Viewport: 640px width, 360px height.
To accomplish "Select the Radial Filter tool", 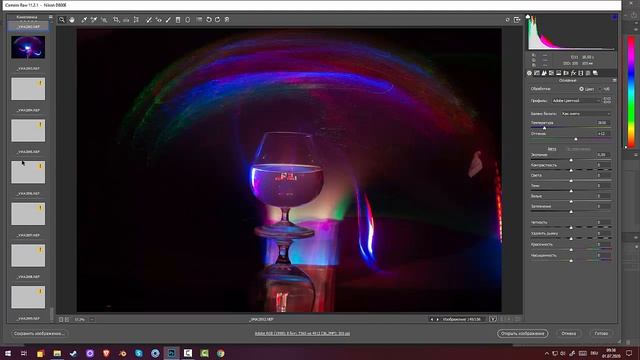I will (188, 20).
